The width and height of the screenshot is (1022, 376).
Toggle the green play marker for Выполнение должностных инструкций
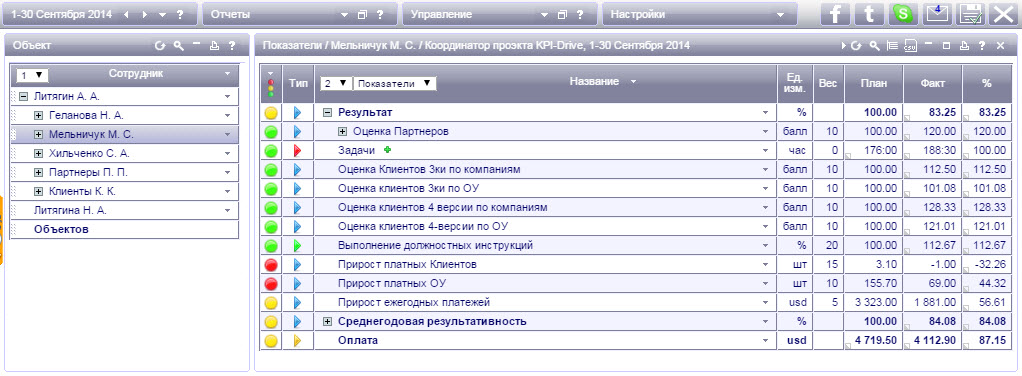(297, 246)
